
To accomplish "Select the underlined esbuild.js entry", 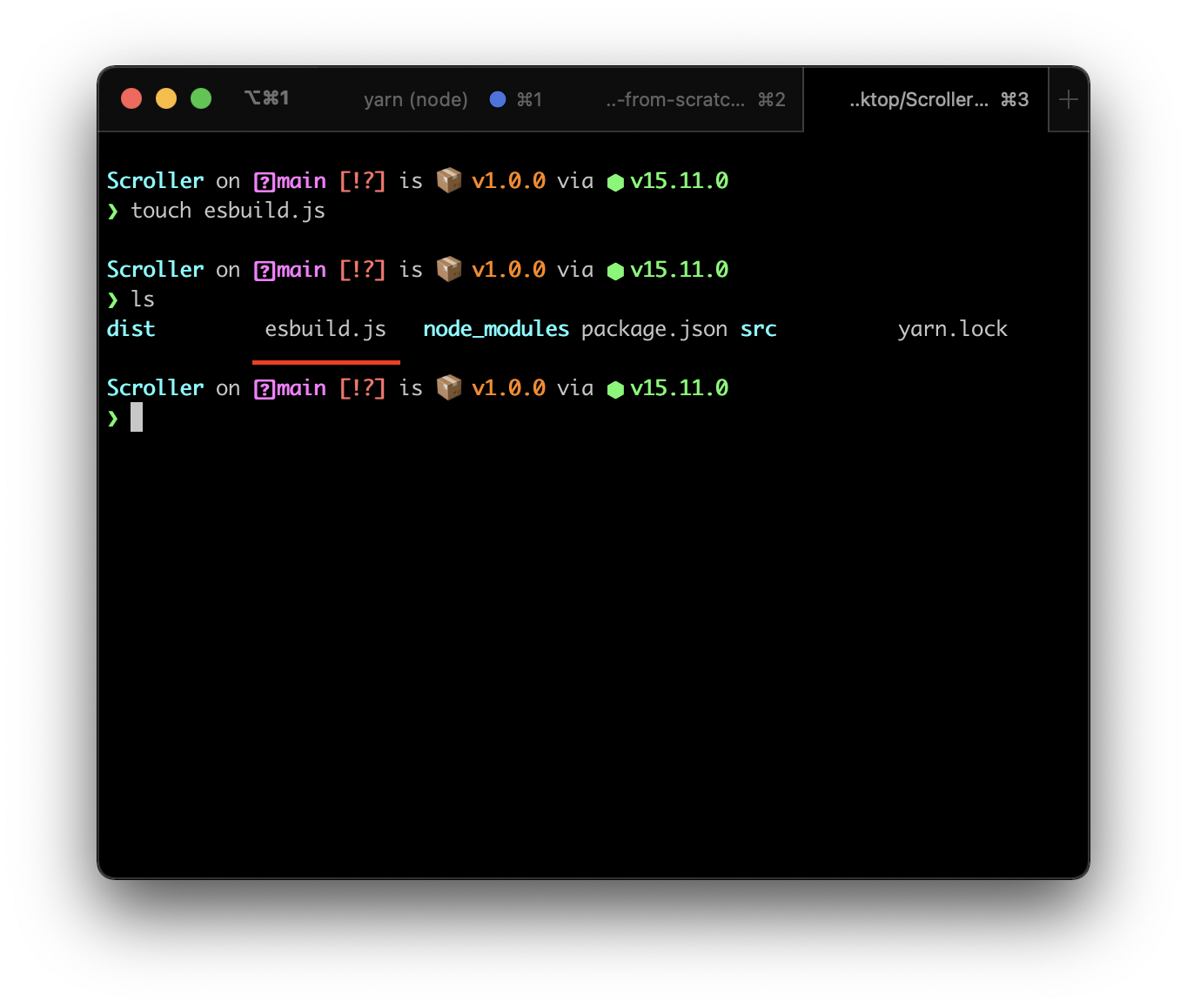I will (x=325, y=329).
